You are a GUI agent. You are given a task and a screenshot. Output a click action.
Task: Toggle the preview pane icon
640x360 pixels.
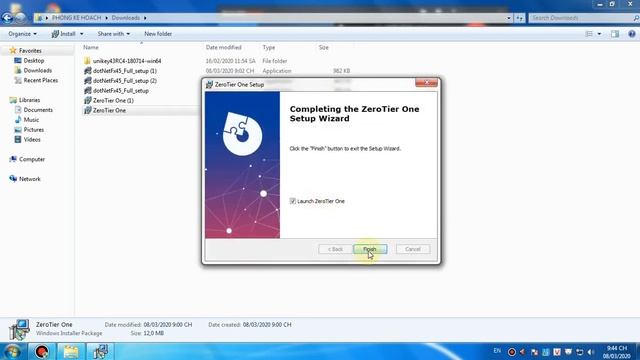pos(615,34)
